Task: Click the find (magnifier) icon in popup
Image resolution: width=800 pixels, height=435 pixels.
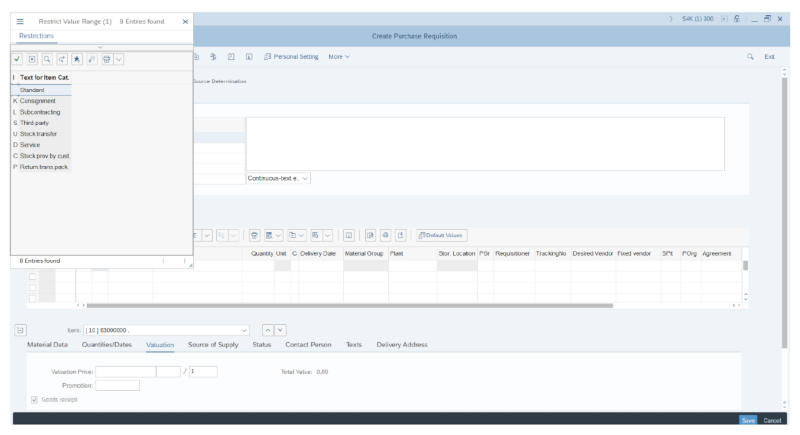Action: click(x=47, y=61)
